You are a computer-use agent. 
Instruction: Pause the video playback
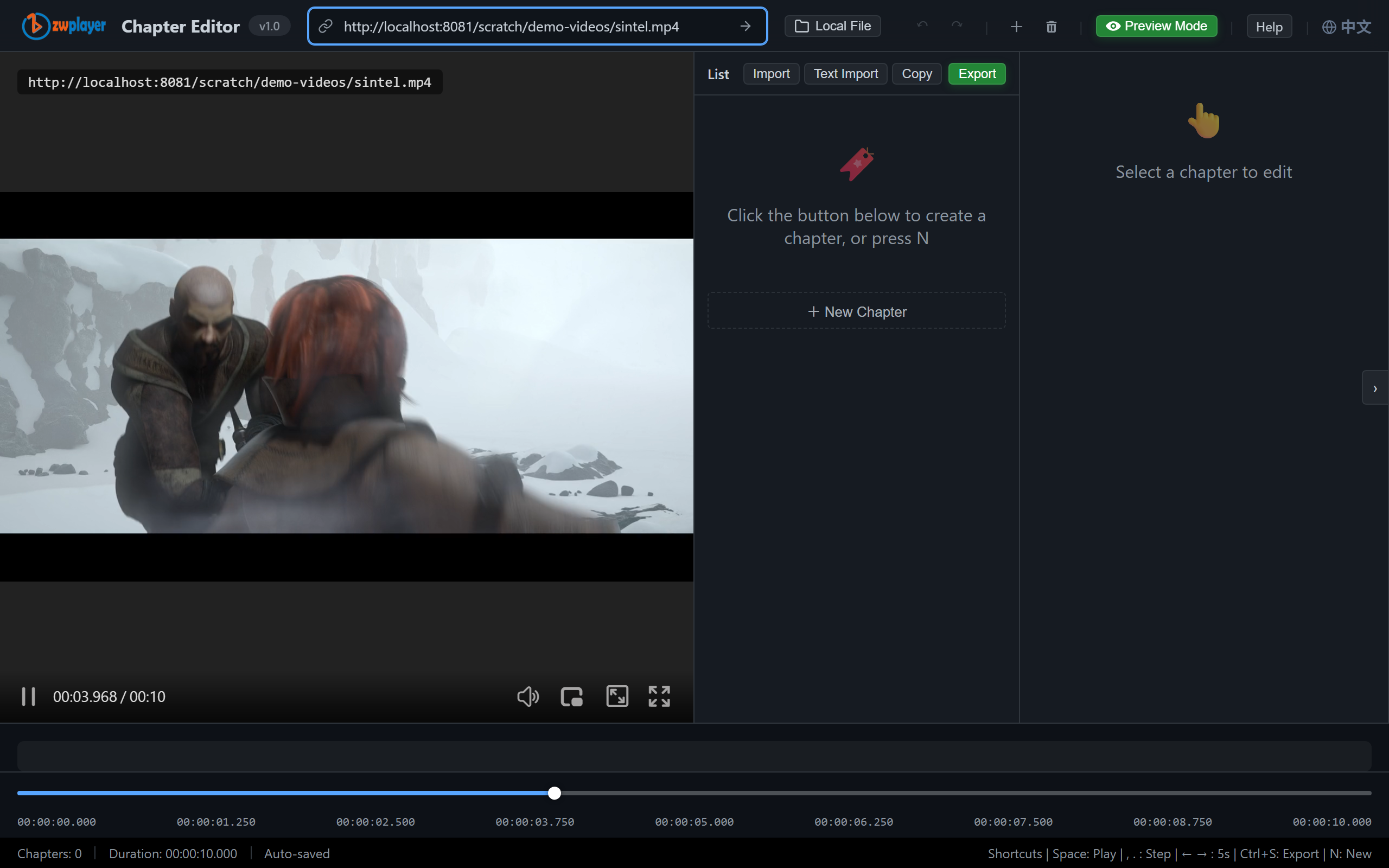pos(29,697)
